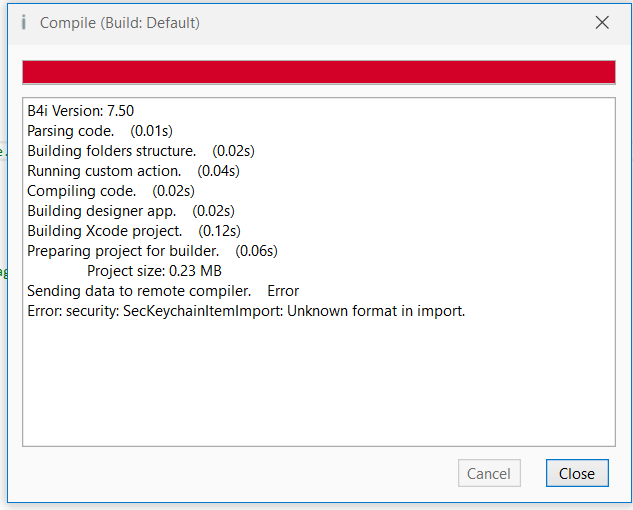Click the SecKeychainItemImport error message line
633x510 pixels.
(246, 311)
